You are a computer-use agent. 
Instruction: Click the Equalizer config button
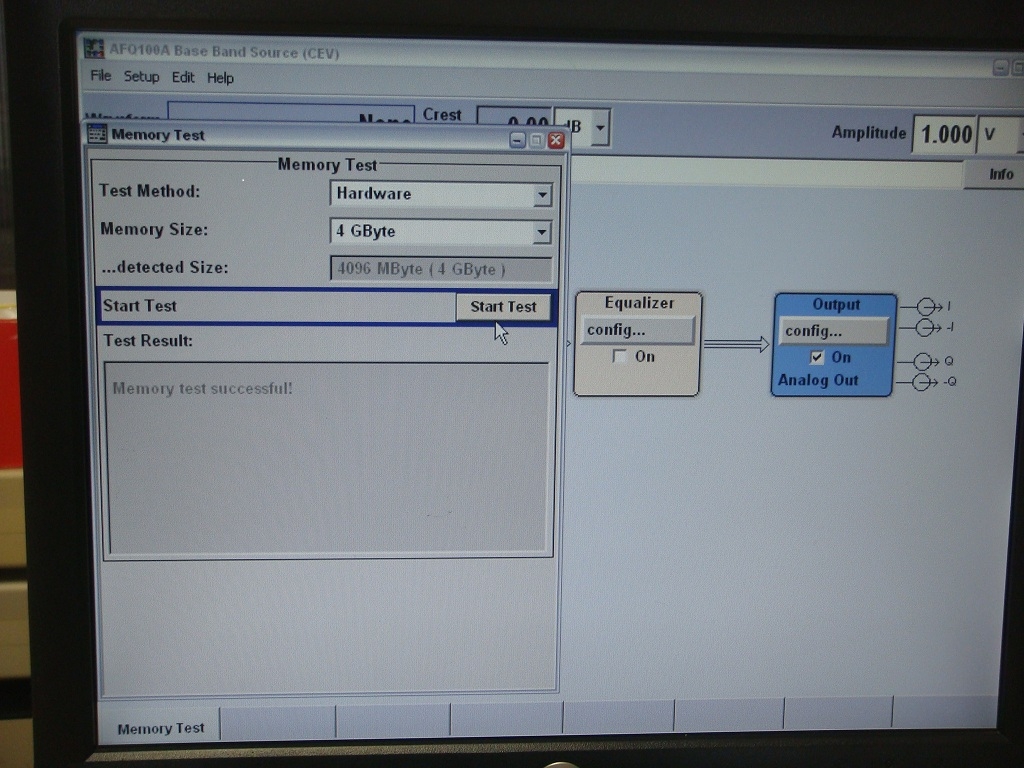[637, 330]
